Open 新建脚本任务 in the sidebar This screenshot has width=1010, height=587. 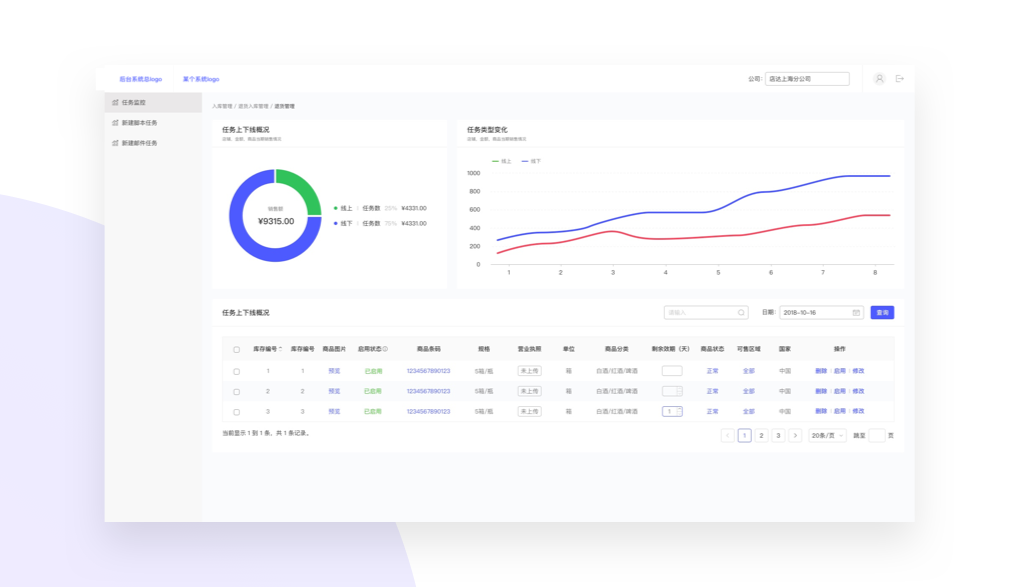click(x=153, y=122)
